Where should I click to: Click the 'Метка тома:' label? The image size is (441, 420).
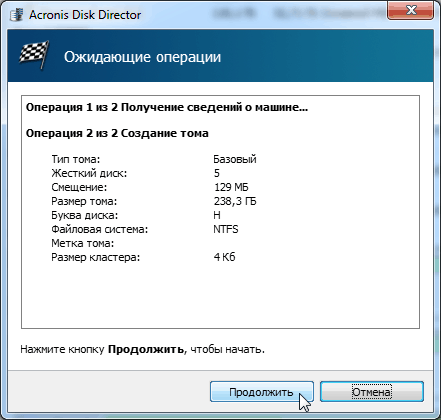tap(83, 243)
